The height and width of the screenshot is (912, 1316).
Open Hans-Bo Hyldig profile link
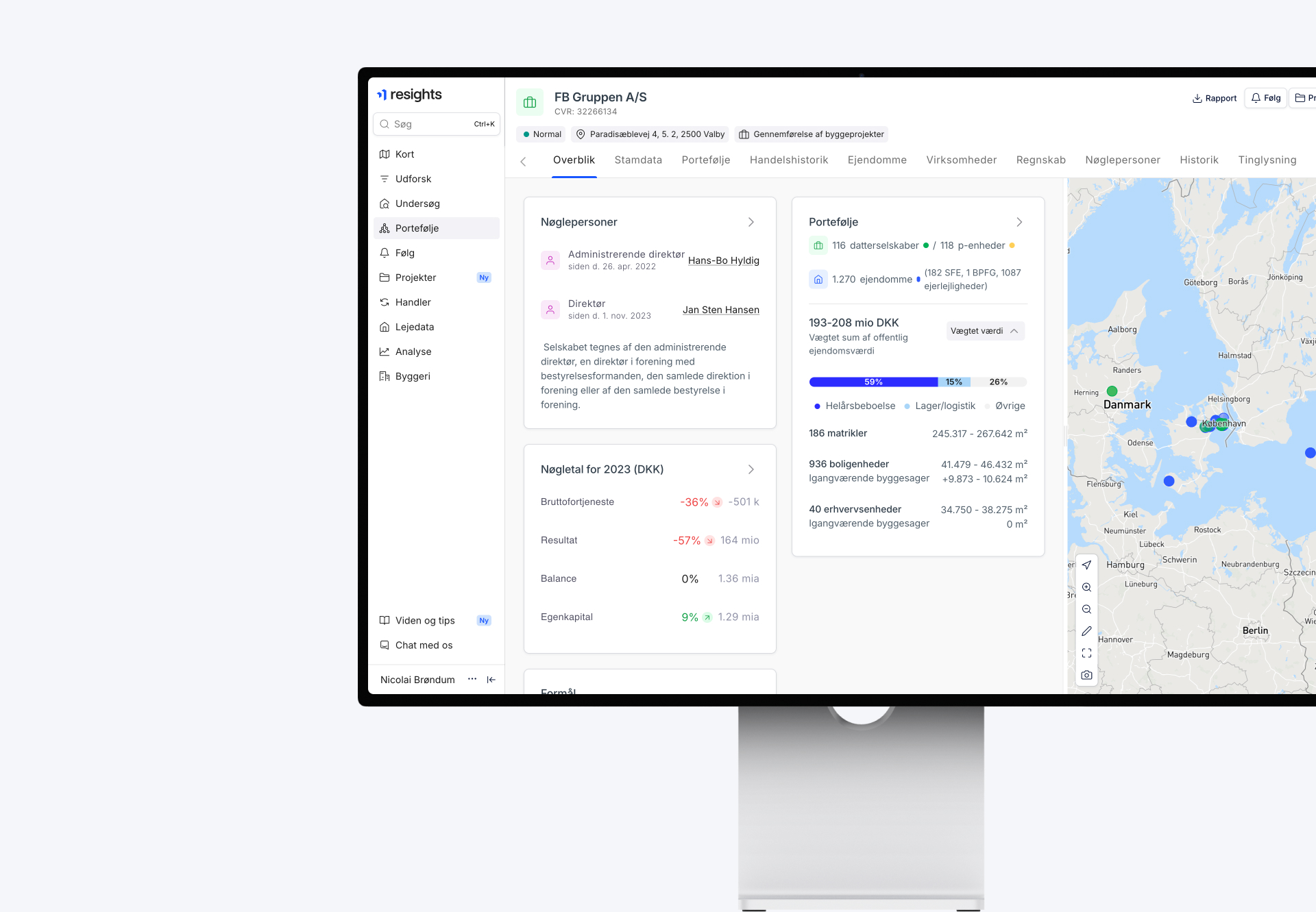pyautogui.click(x=723, y=260)
